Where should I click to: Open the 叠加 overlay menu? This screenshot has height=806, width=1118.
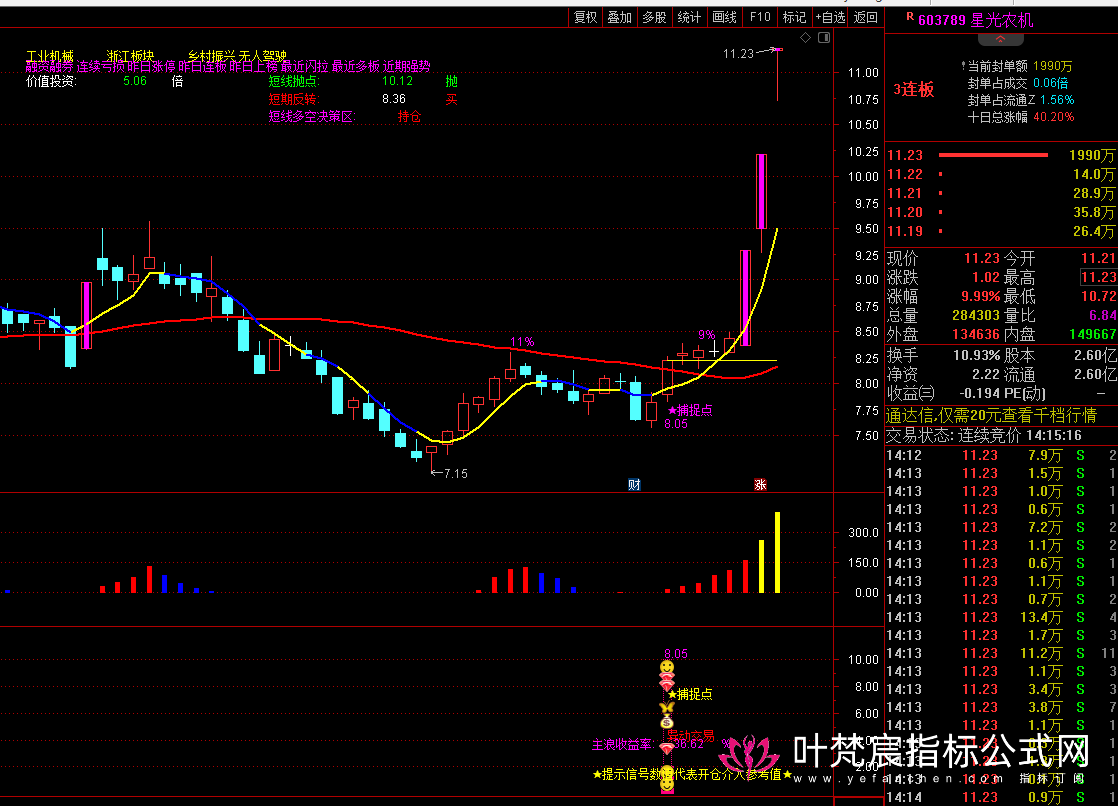(x=620, y=17)
